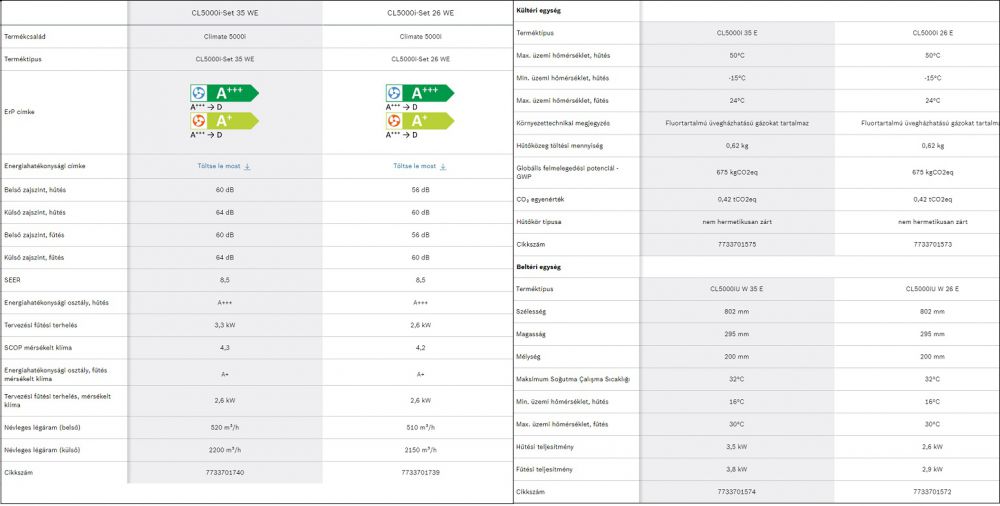
Task: Open the A+++ cooling energy label for Set 26 WE
Action: point(420,93)
